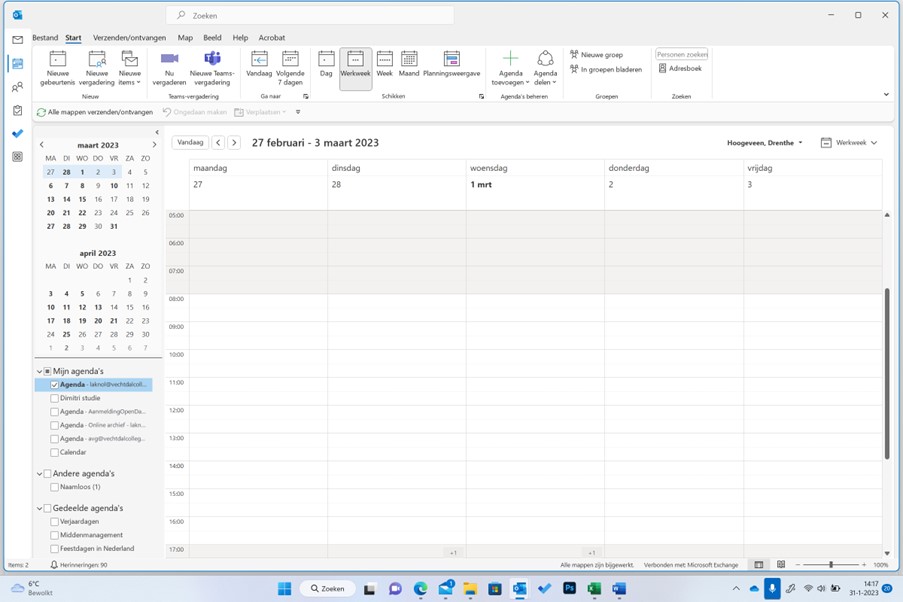Collapse the ribbon with the chevron
Screen dimensions: 903x602
tap(886, 94)
